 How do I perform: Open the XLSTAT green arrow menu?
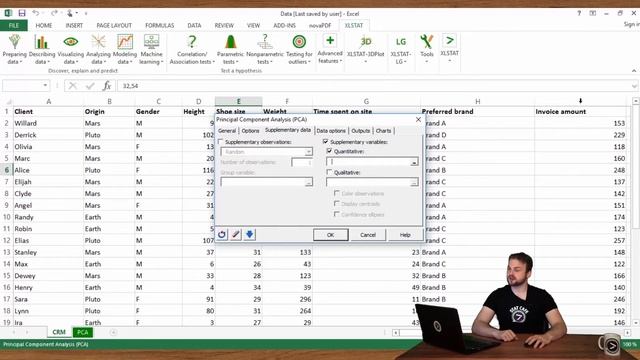click(x=449, y=49)
